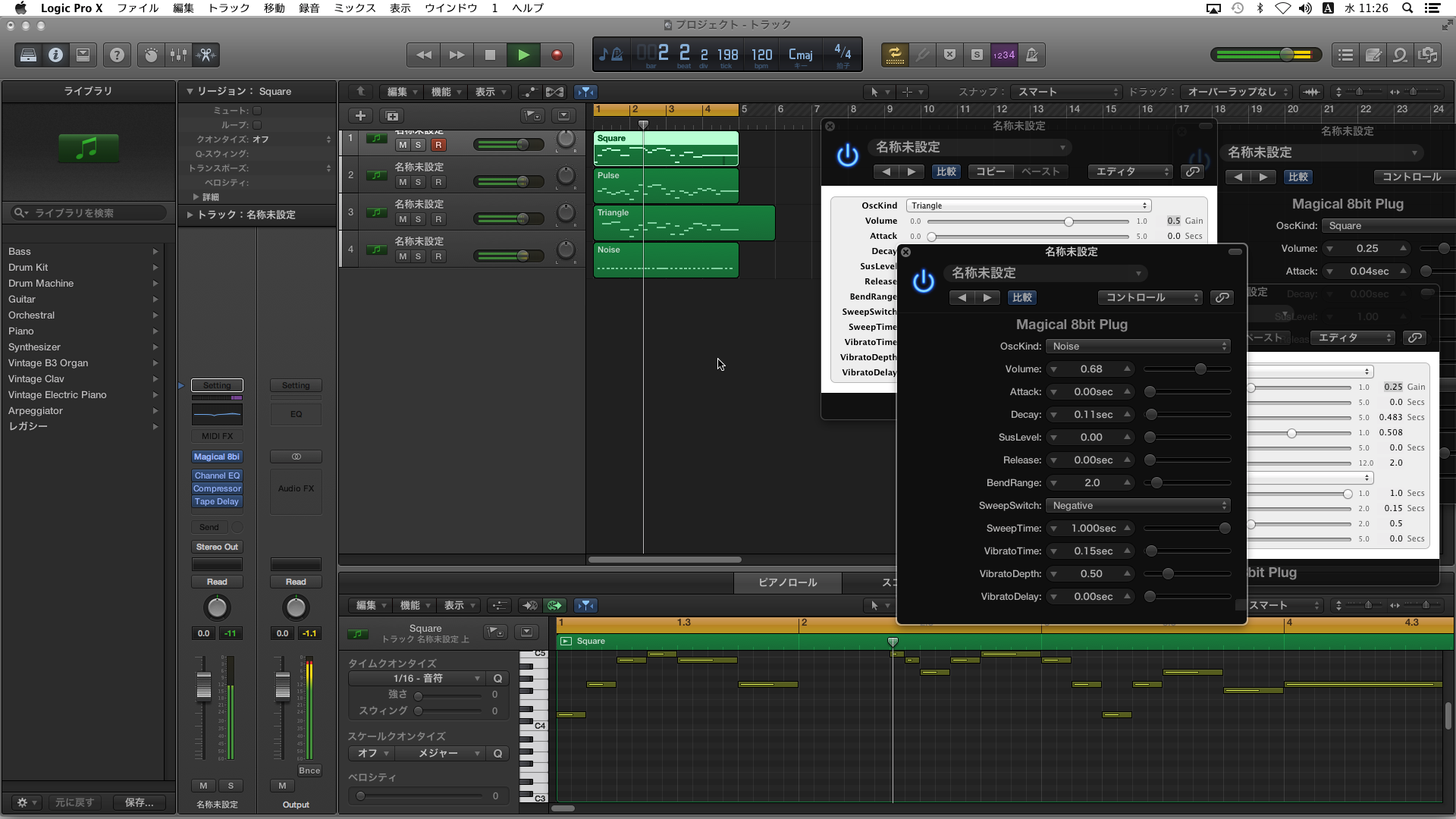Stop playback with the stop button
This screenshot has height=819, width=1456.
point(490,55)
